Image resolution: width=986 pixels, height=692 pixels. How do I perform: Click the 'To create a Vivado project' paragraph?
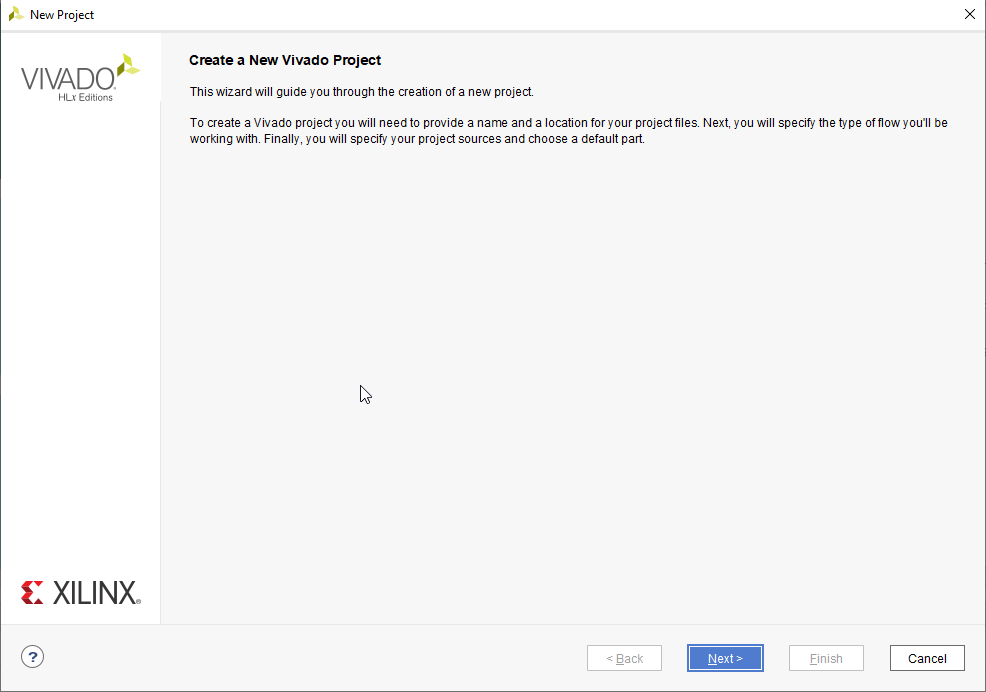tap(568, 130)
